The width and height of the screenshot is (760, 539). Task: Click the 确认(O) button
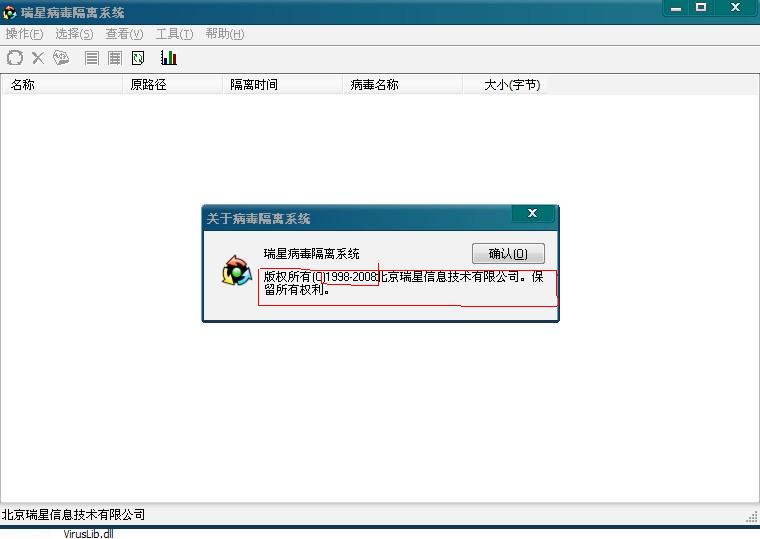click(x=508, y=254)
